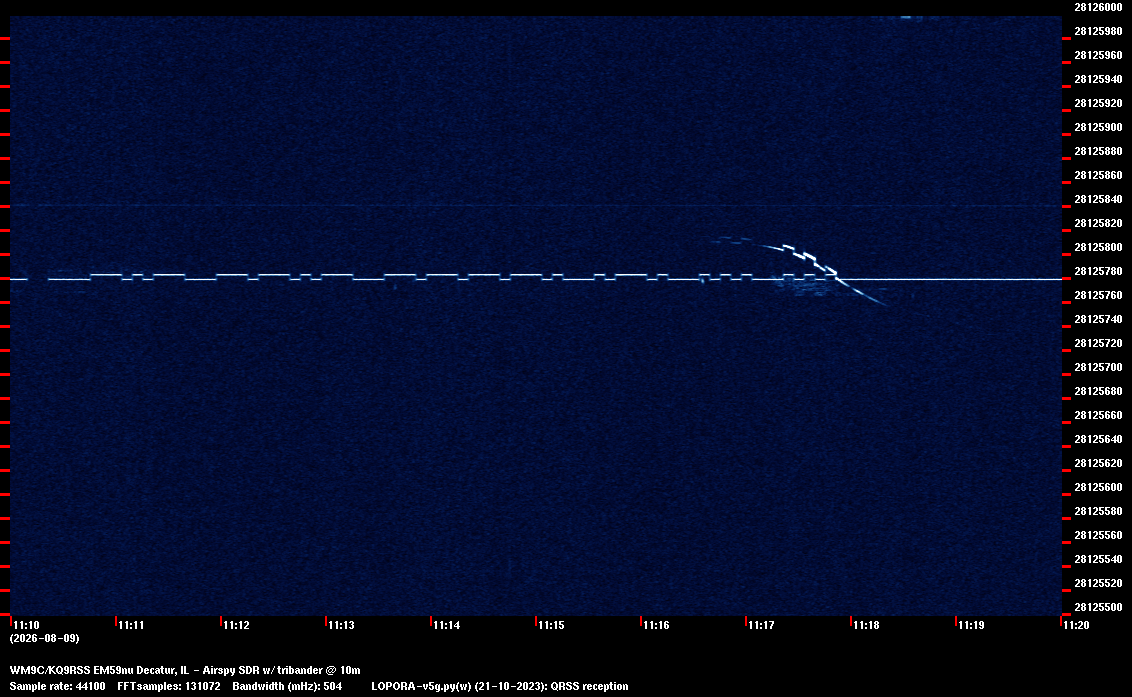Click the 28125700 frequency label
Viewport: 1132px width, 697px height.
1098,367
